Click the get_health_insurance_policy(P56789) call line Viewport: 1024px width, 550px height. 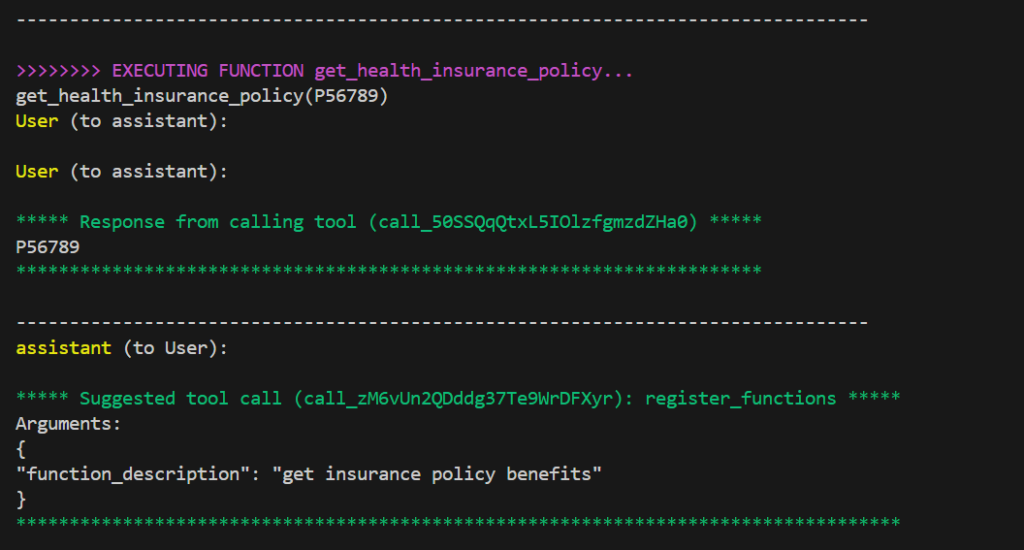point(202,96)
